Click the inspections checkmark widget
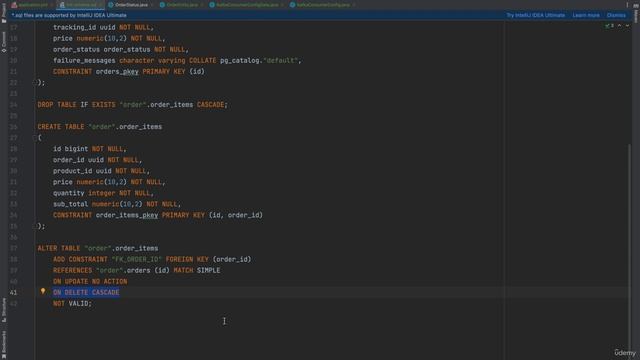 pos(609,26)
